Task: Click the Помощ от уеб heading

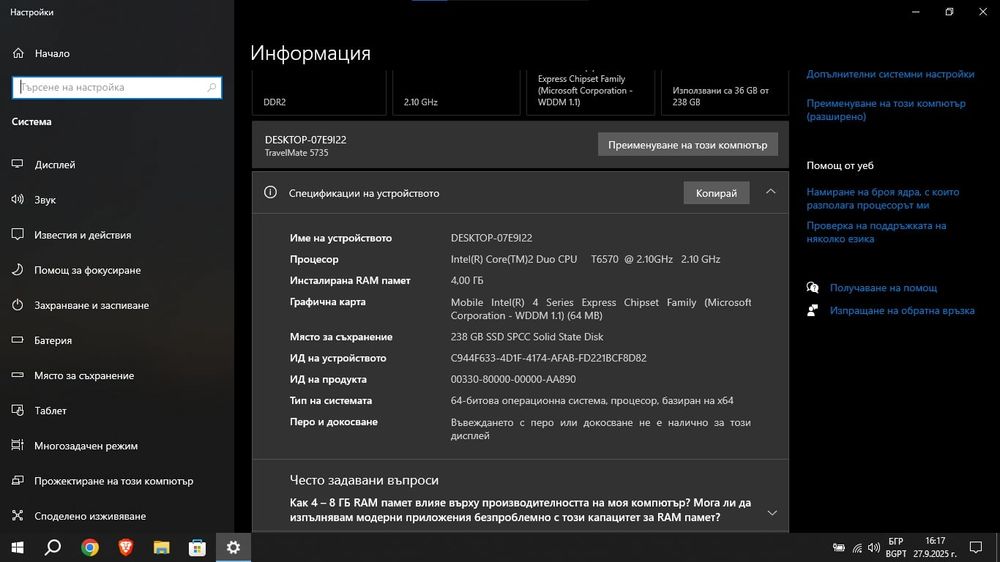Action: tap(840, 165)
